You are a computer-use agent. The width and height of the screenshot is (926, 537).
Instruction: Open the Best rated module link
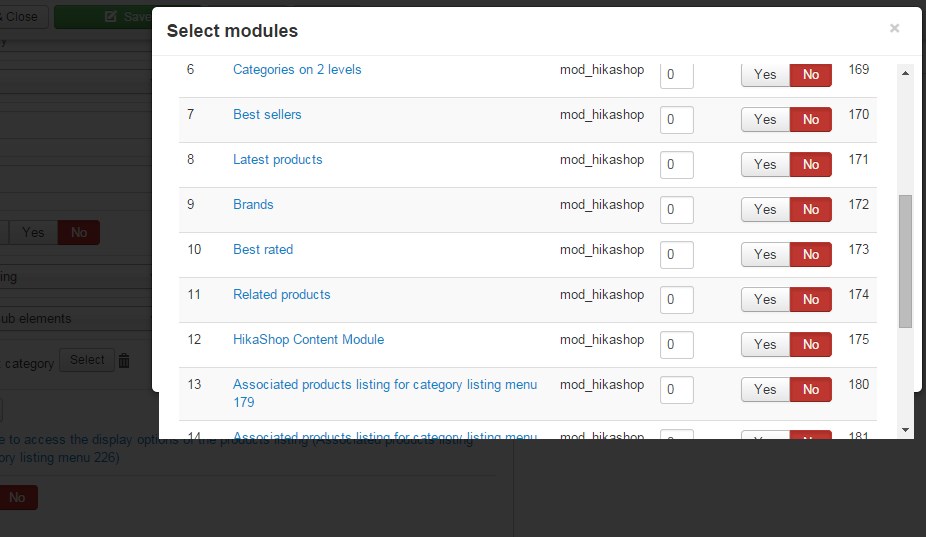tap(263, 250)
